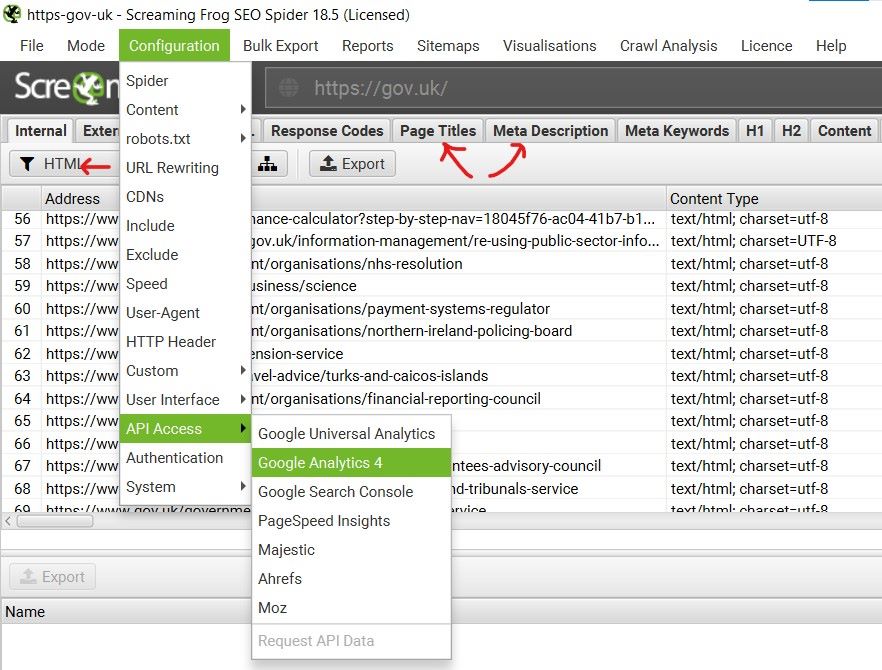Click the frog icon in the title bar
Image resolution: width=882 pixels, height=670 pixels.
point(12,14)
